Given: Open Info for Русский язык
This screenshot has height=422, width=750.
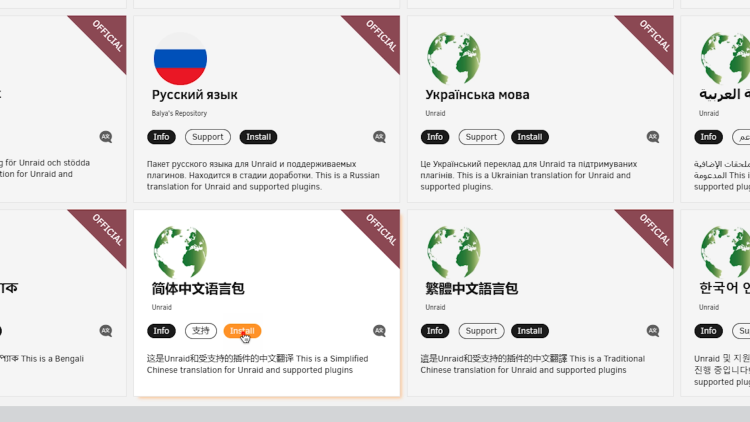Looking at the screenshot, I should click(161, 137).
